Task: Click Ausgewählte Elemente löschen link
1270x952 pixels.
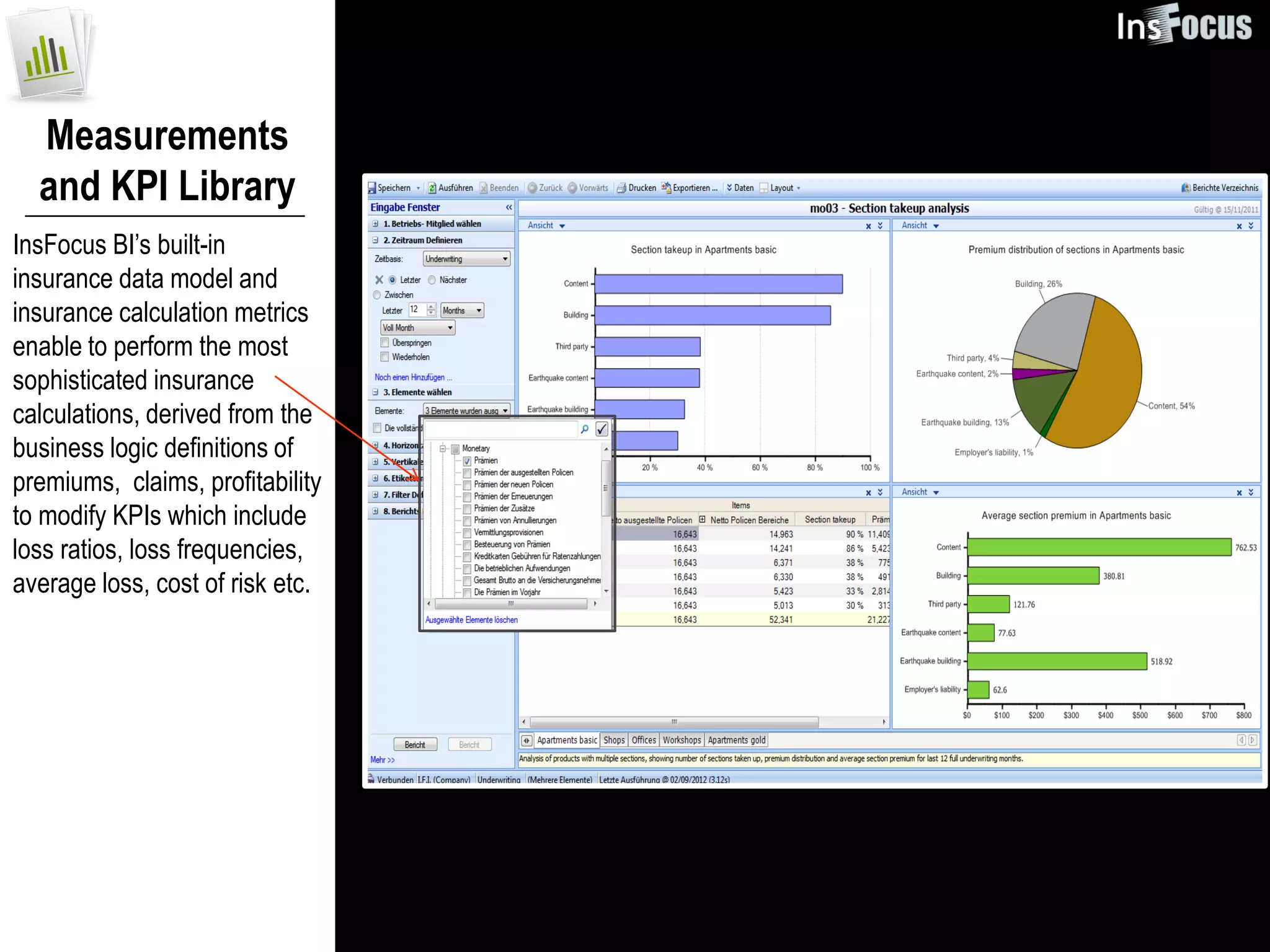Action: [x=471, y=620]
